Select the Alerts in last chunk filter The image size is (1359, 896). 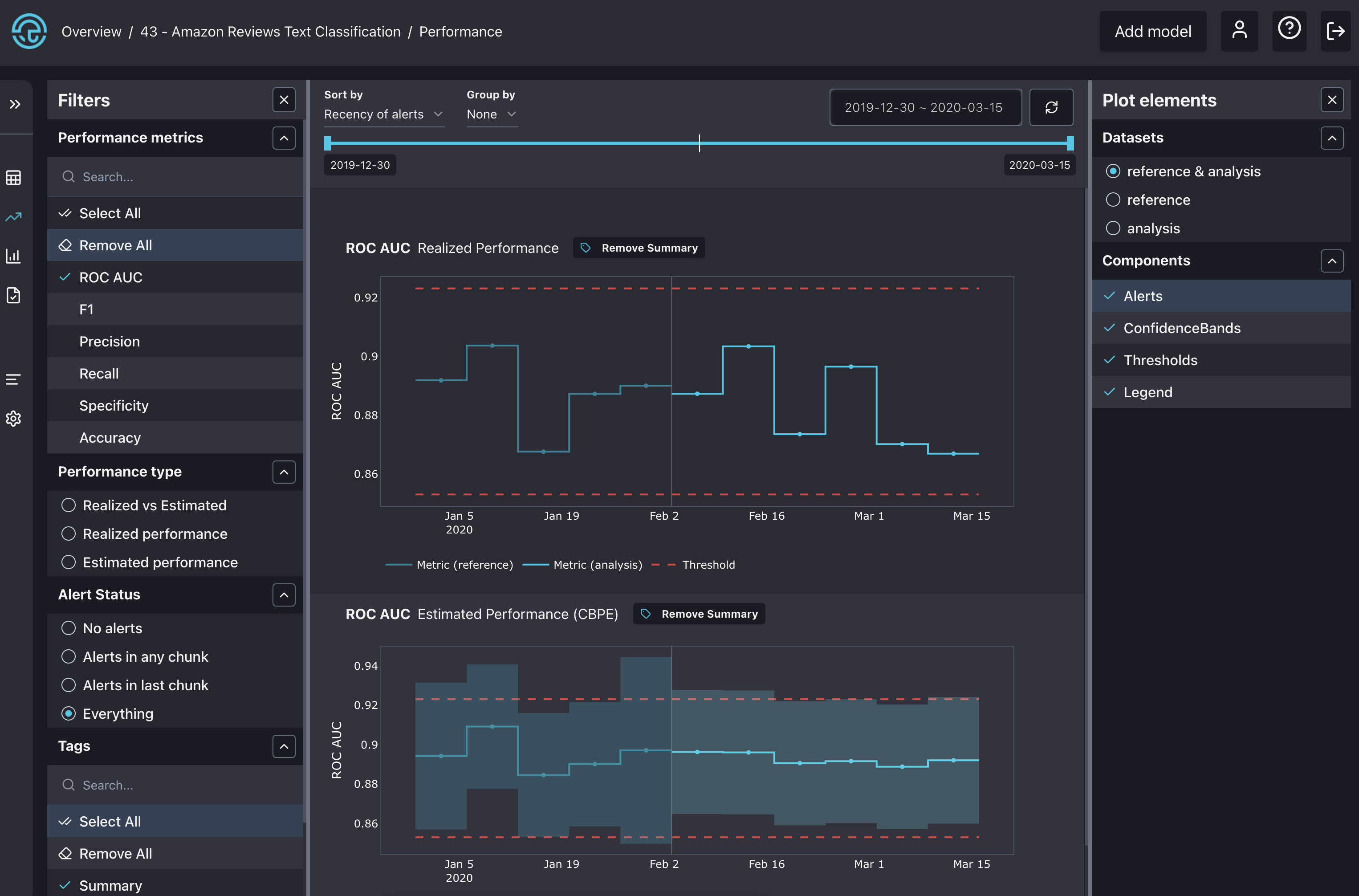click(69, 685)
